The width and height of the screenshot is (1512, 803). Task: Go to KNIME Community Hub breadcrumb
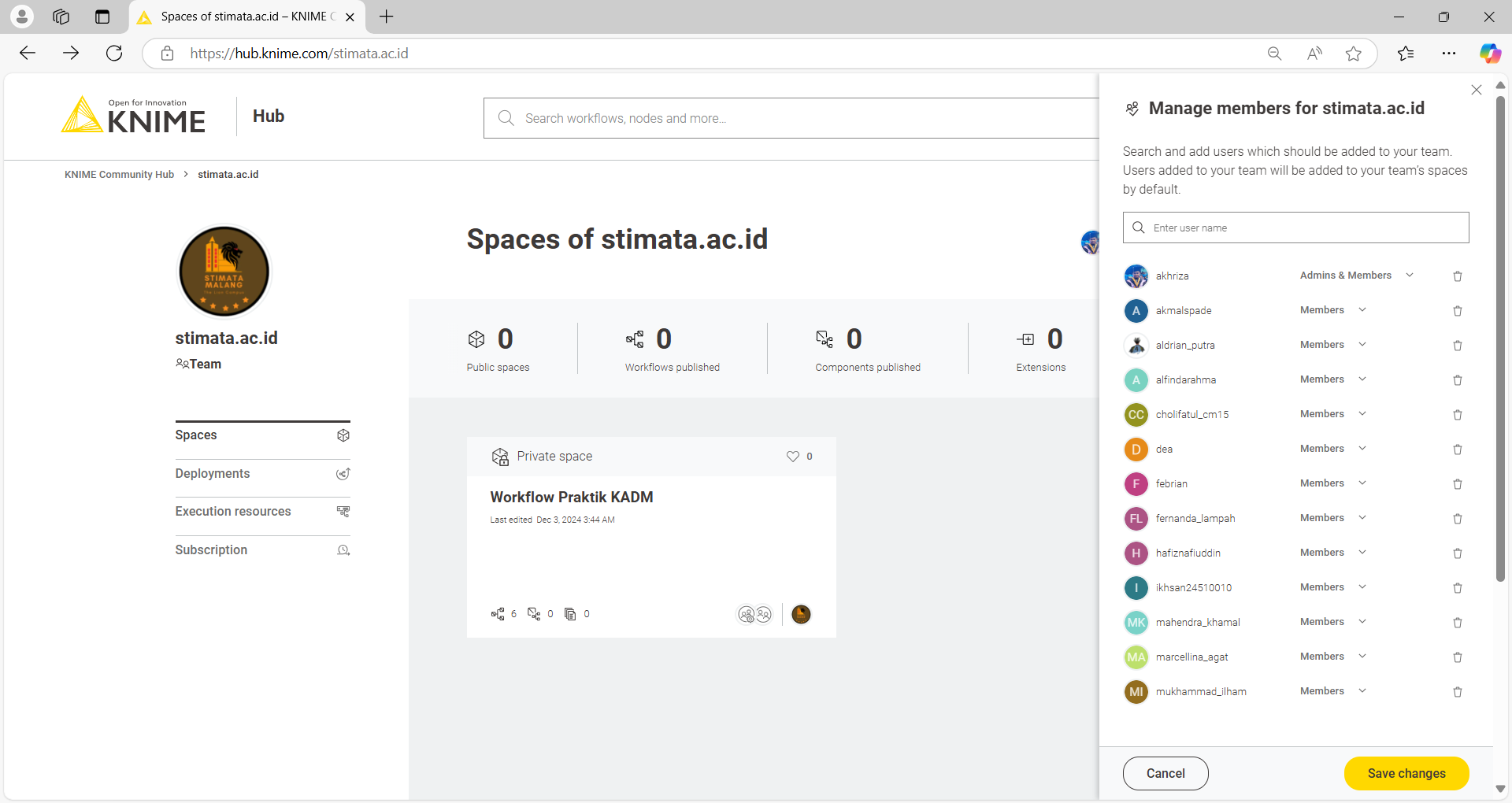pyautogui.click(x=119, y=175)
